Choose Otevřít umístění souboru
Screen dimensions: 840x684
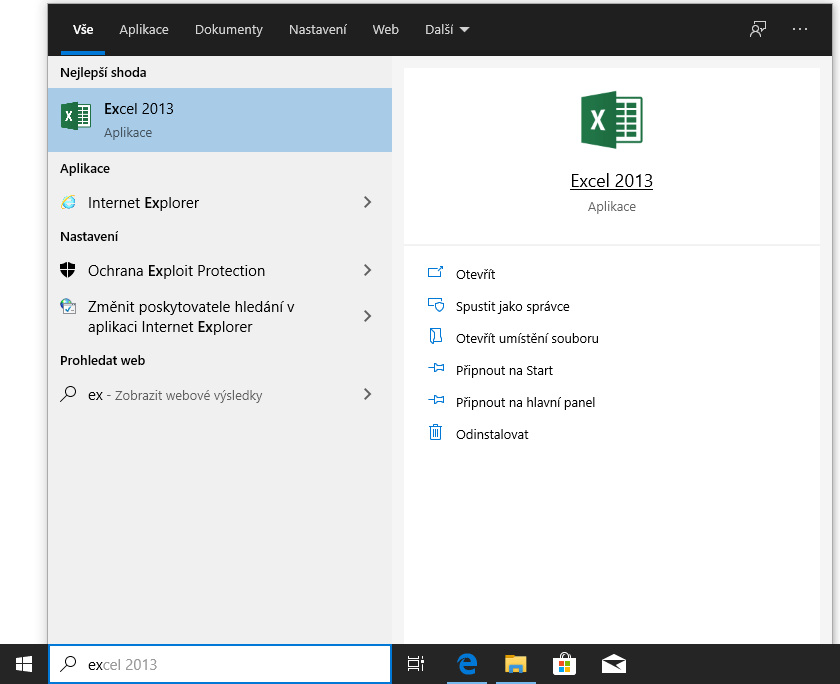pyautogui.click(x=527, y=338)
